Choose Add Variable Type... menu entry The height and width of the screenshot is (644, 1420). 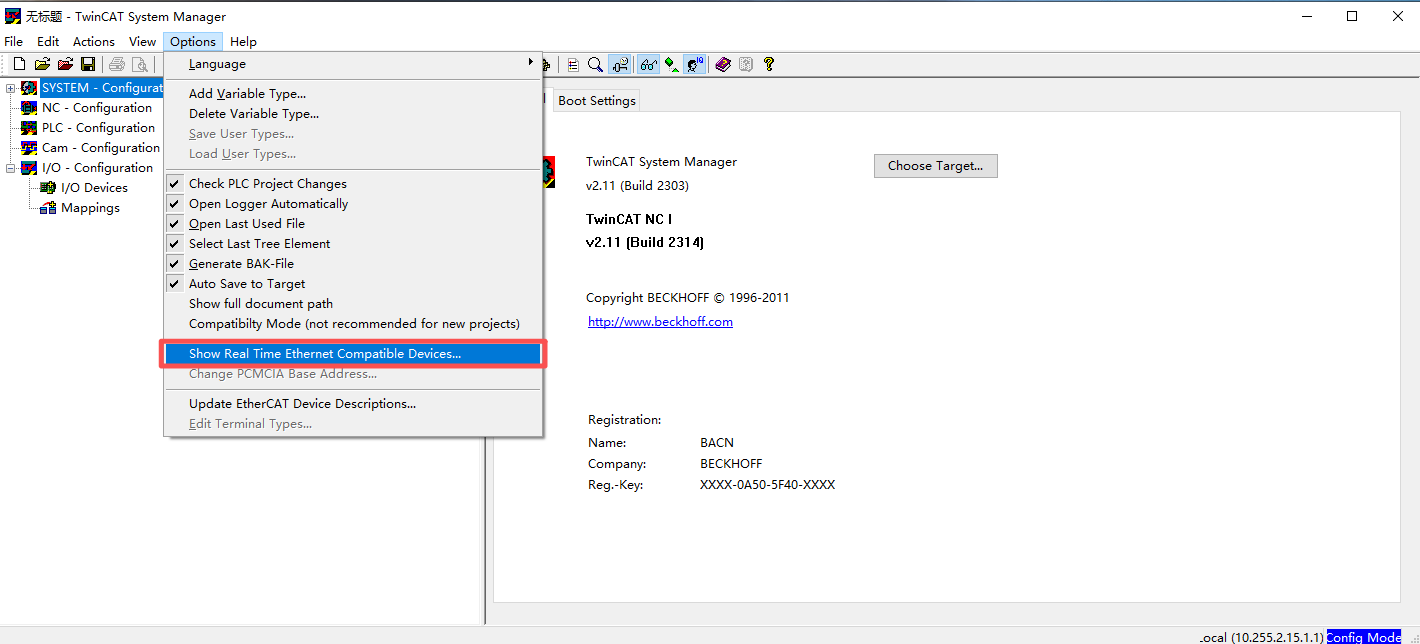click(x=353, y=94)
